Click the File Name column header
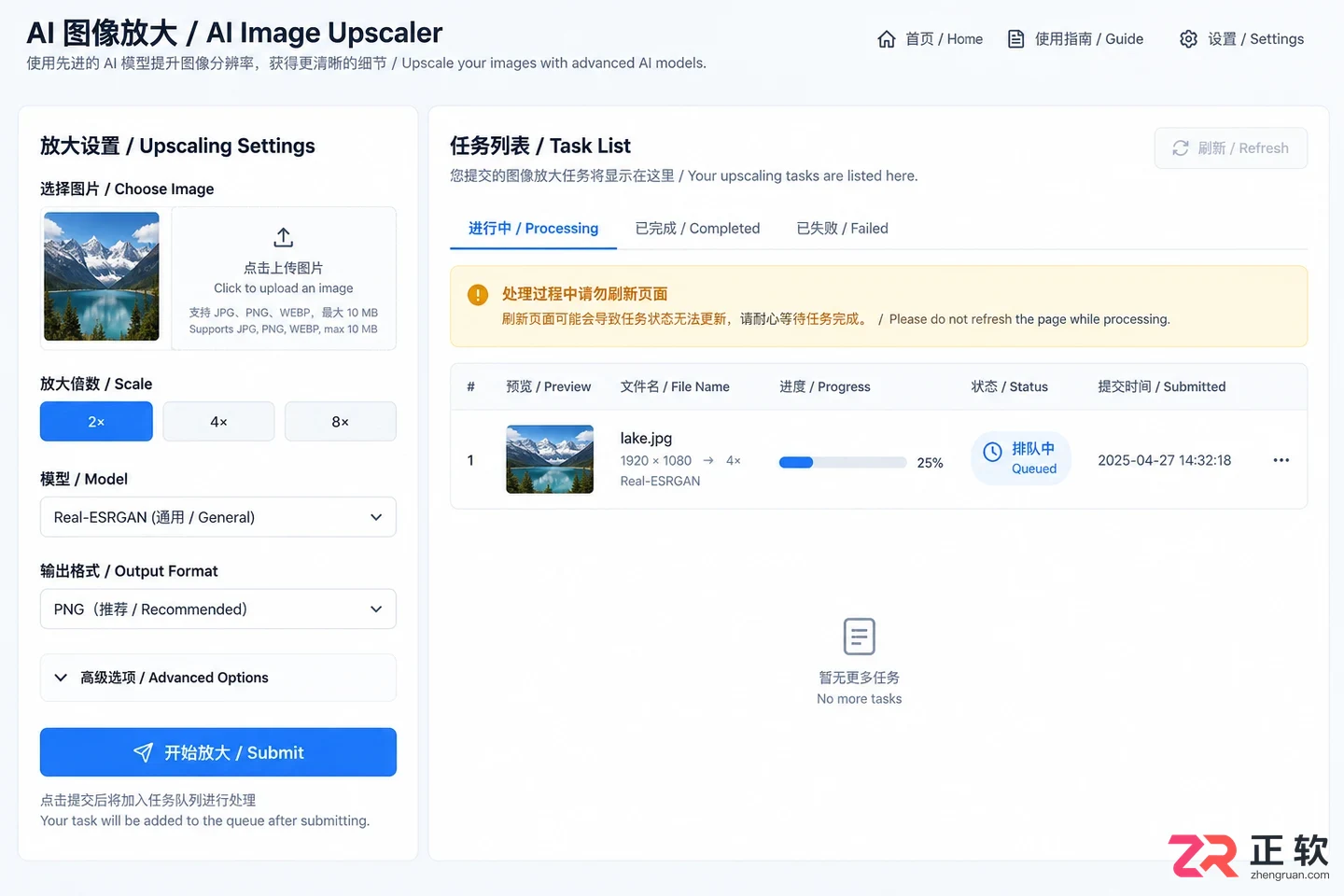 pyautogui.click(x=675, y=386)
